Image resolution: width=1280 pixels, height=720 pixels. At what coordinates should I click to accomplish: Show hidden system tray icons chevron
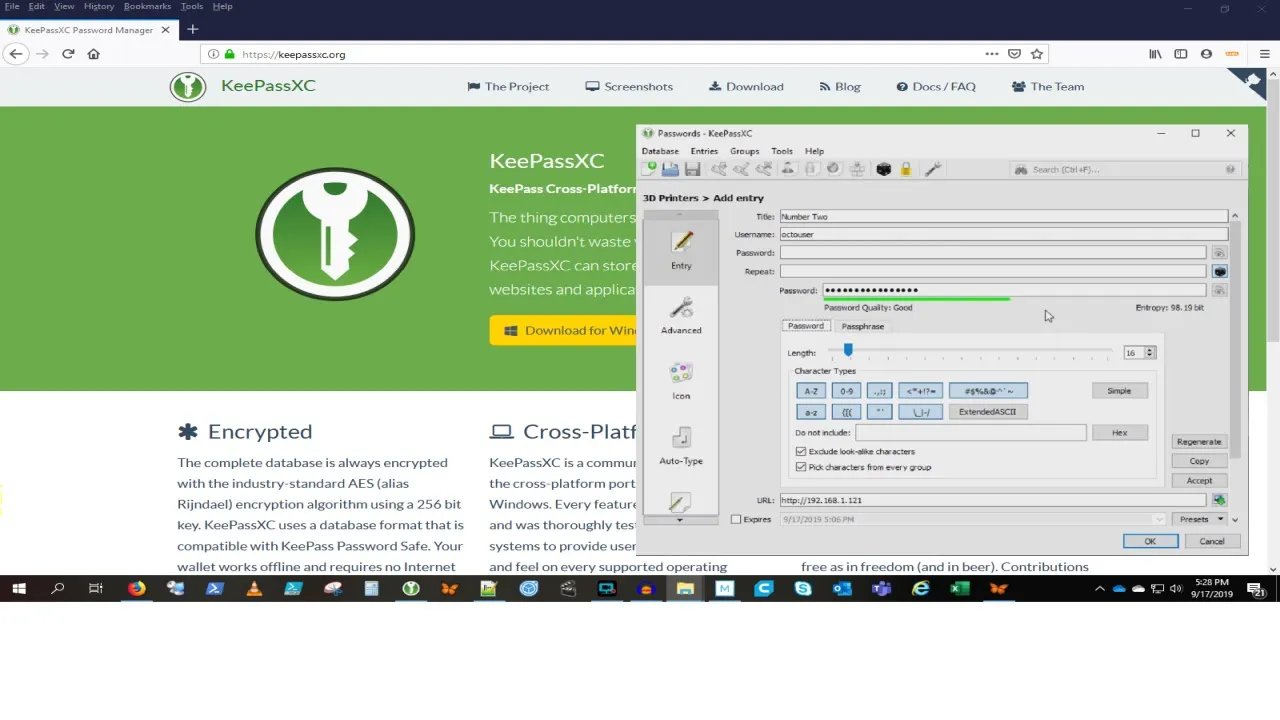pos(1099,589)
